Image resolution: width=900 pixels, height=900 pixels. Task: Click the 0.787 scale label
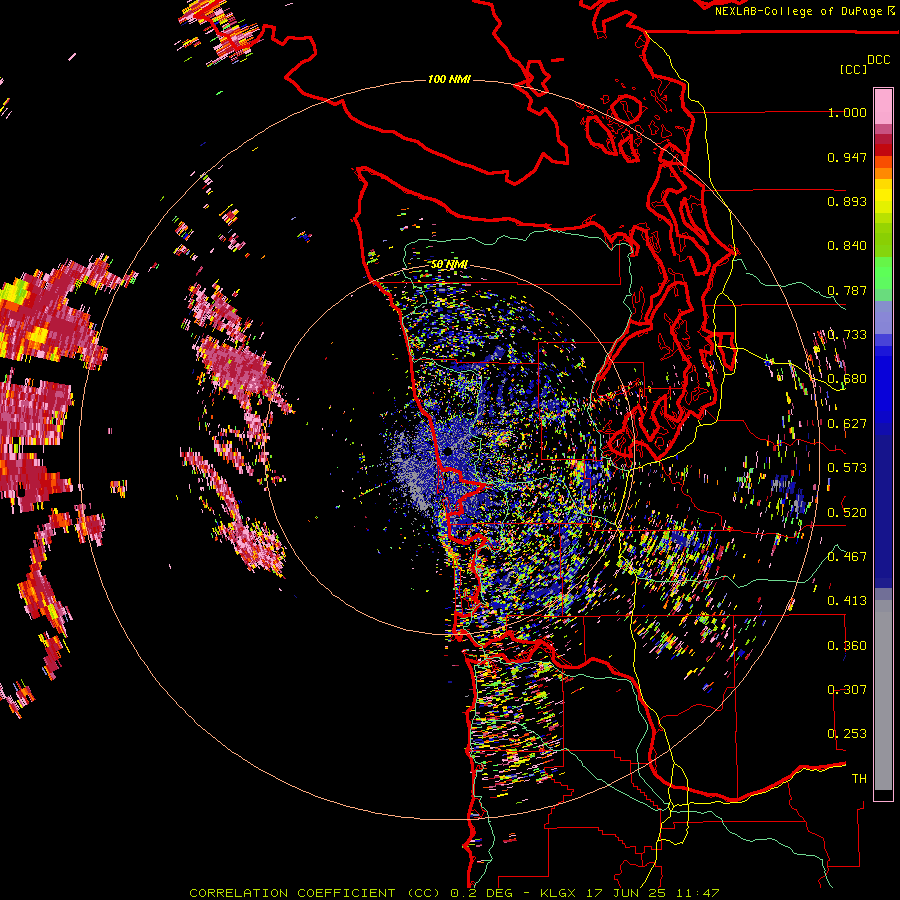point(847,290)
